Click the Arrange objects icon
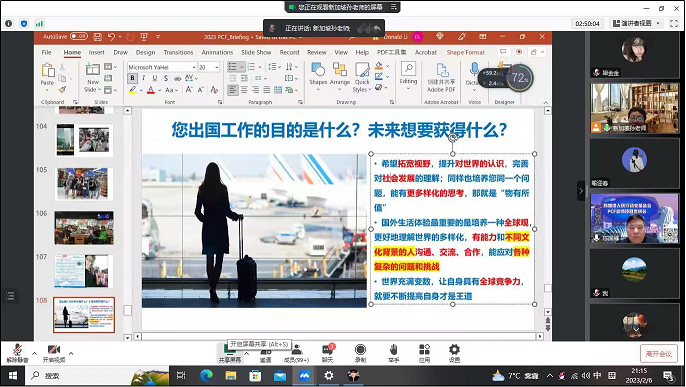 [340, 70]
